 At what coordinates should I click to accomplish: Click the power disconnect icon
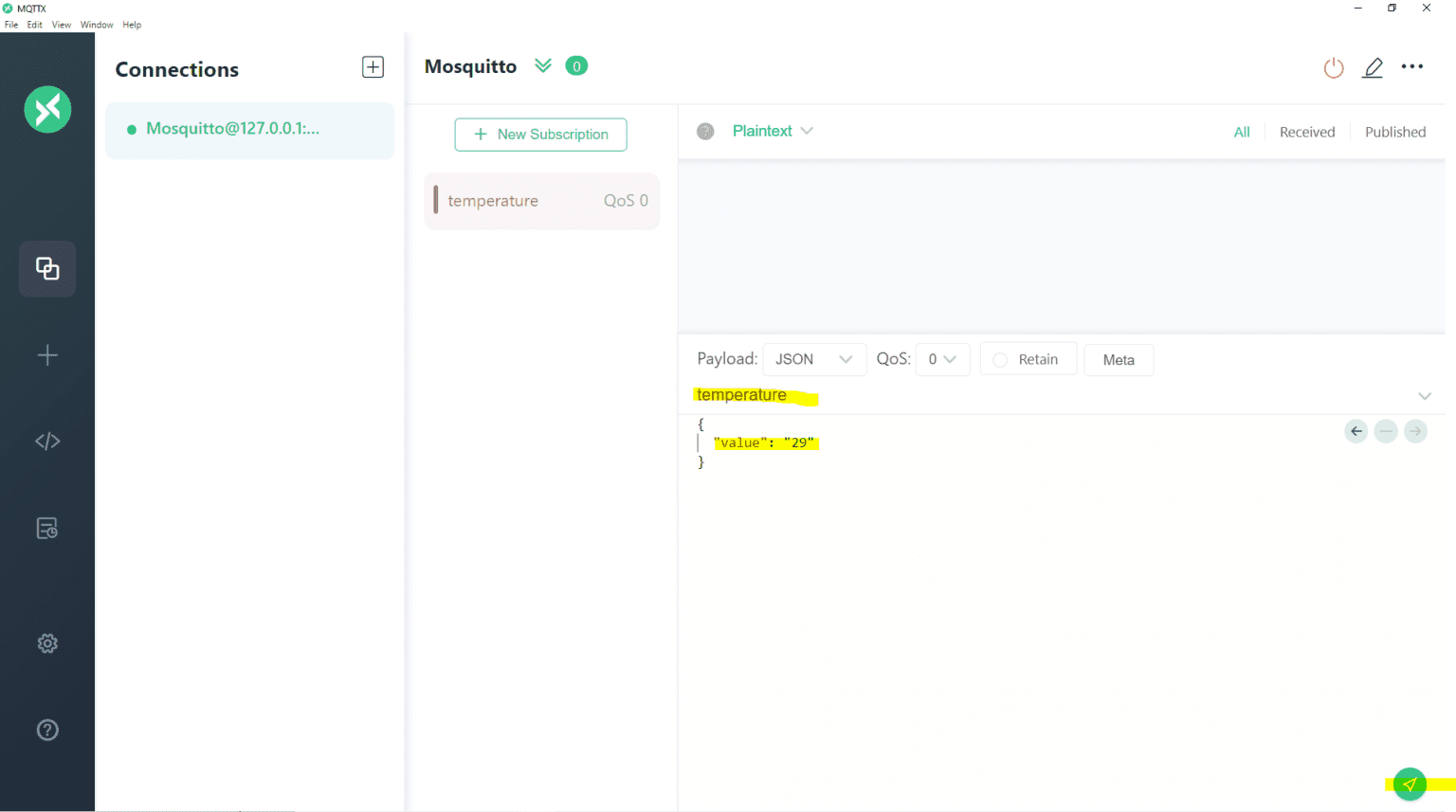[1334, 67]
